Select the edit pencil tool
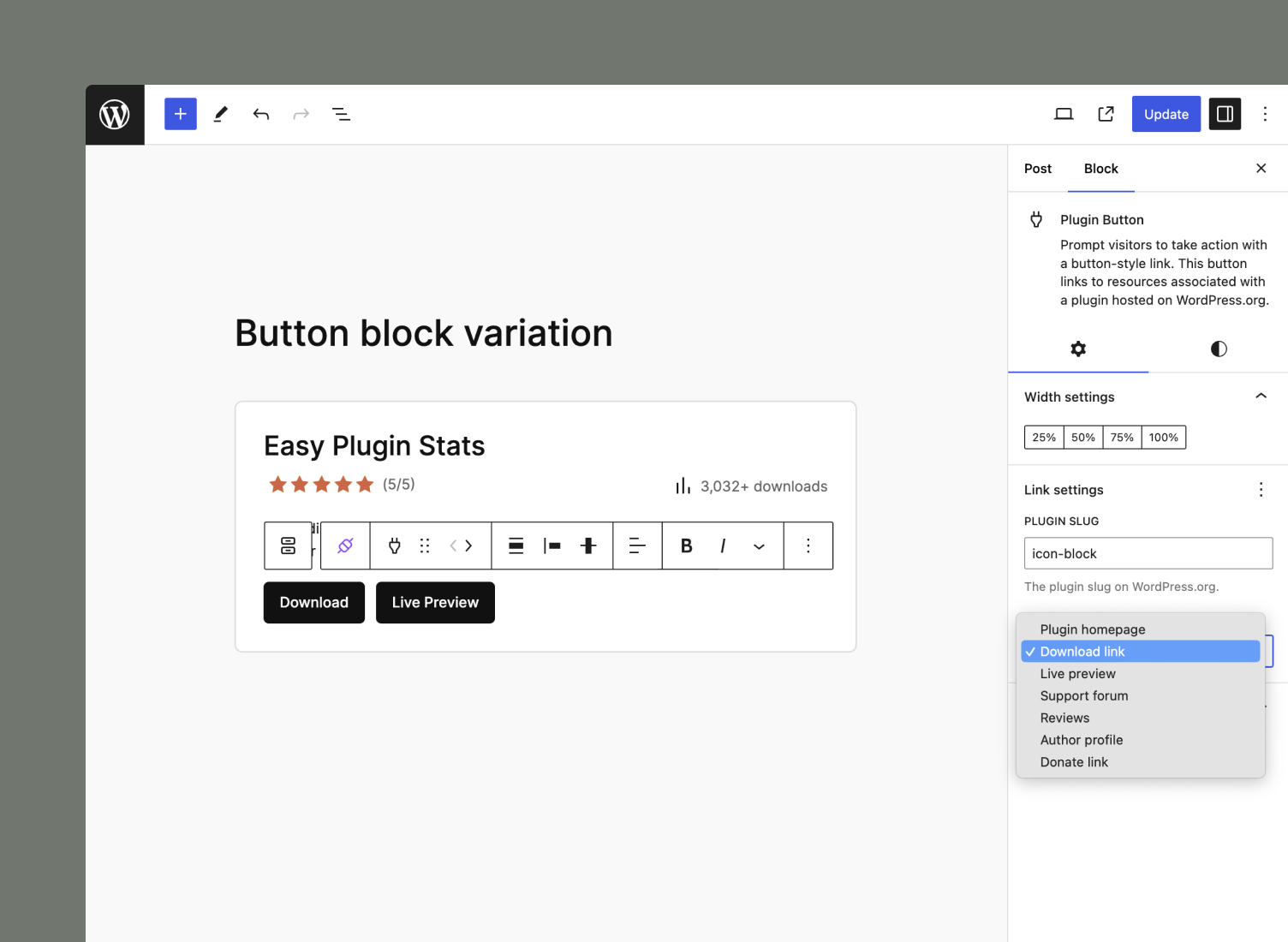1288x942 pixels. coord(221,114)
